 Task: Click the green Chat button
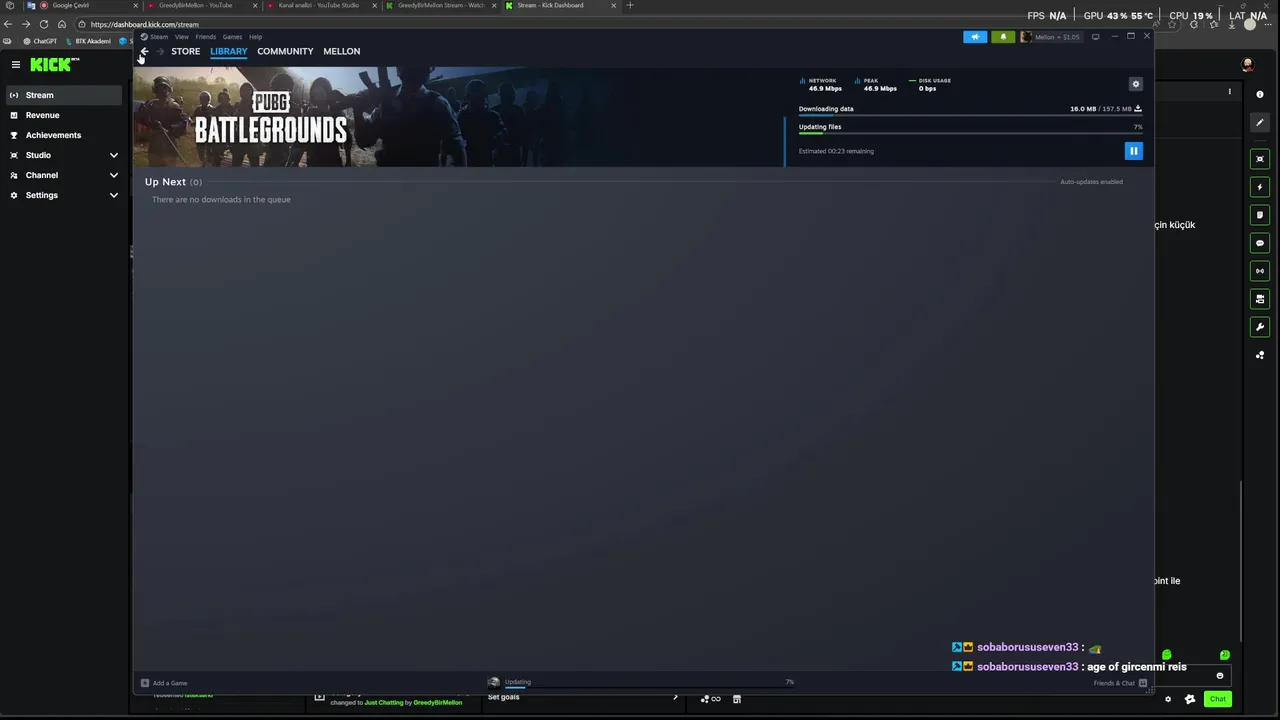[x=1217, y=699]
